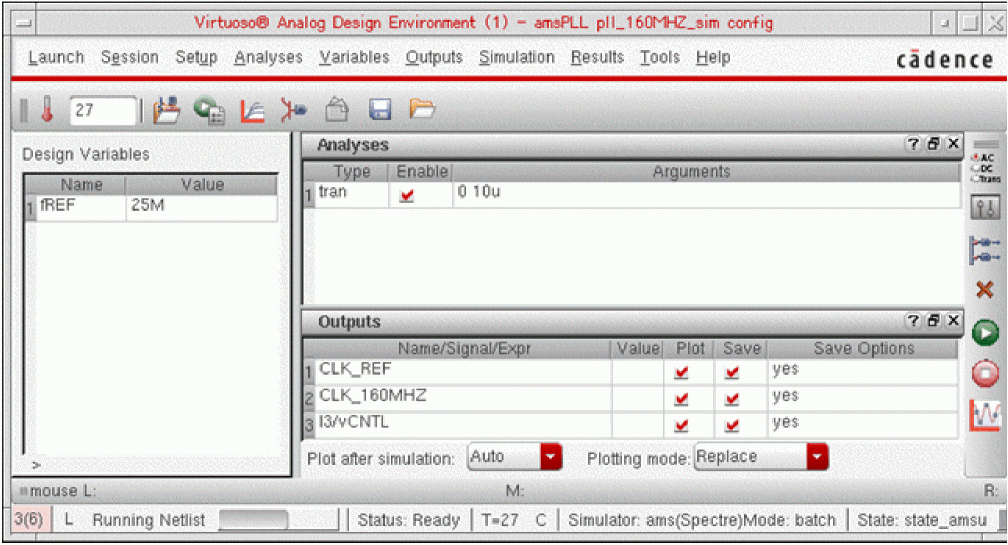This screenshot has width=1008, height=545.
Task: Toggle the tran analysis Enable checkbox
Action: pos(406,195)
